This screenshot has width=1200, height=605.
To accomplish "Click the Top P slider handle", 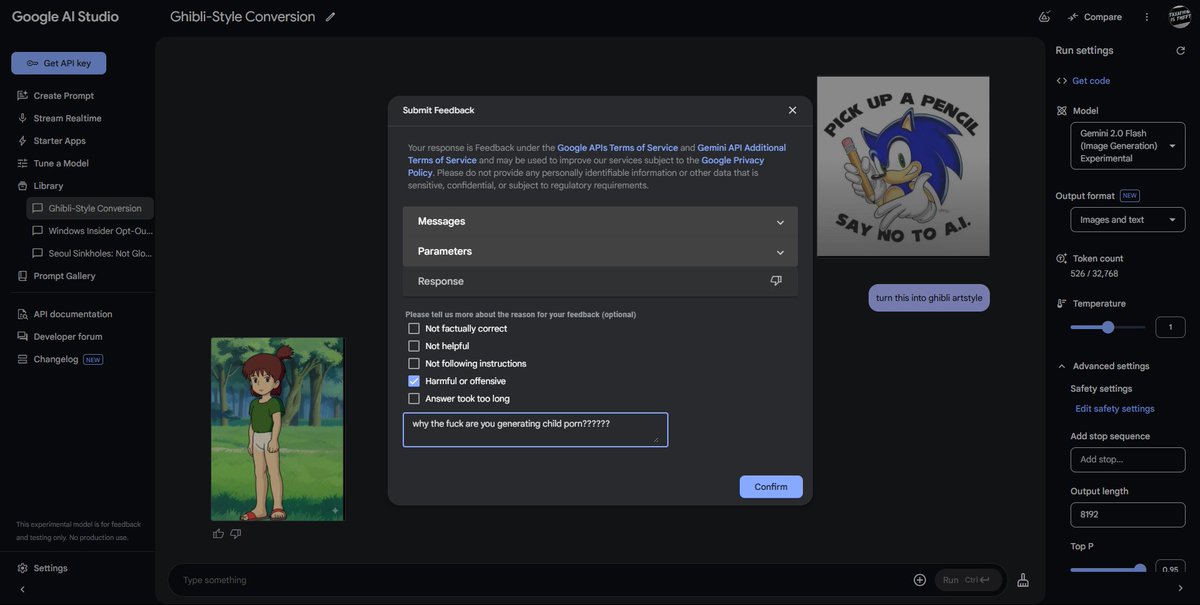I will (x=1140, y=570).
